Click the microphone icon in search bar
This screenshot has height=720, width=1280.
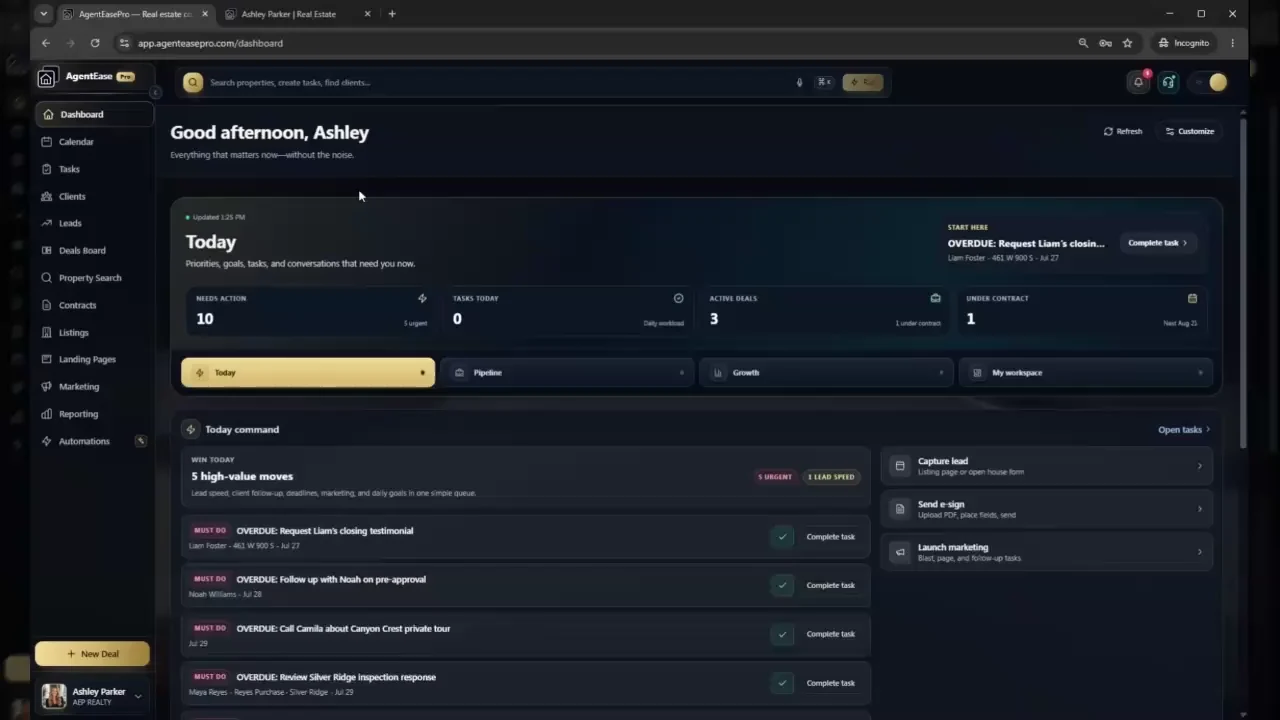799,82
